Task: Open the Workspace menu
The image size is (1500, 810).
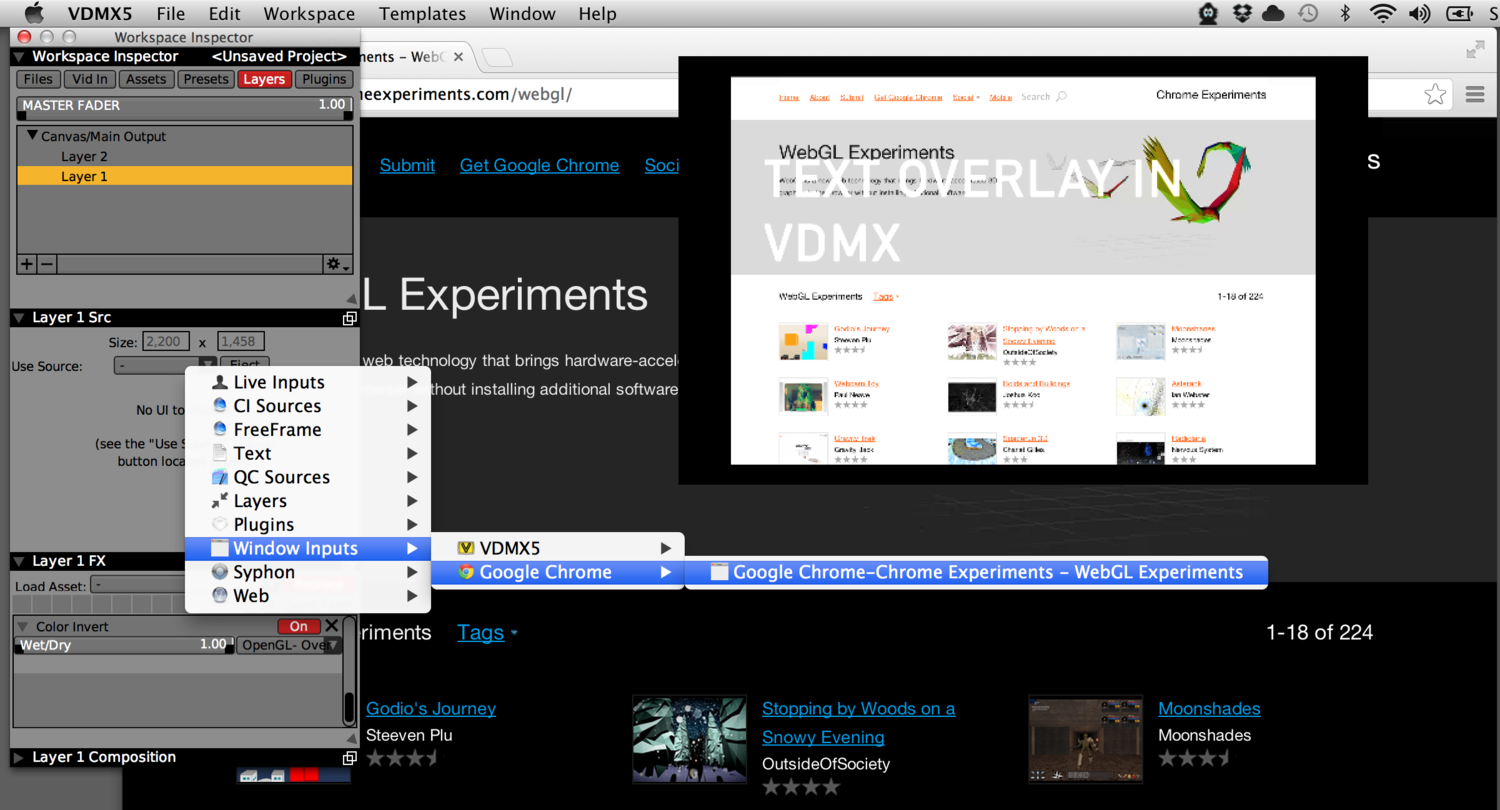Action: [309, 14]
